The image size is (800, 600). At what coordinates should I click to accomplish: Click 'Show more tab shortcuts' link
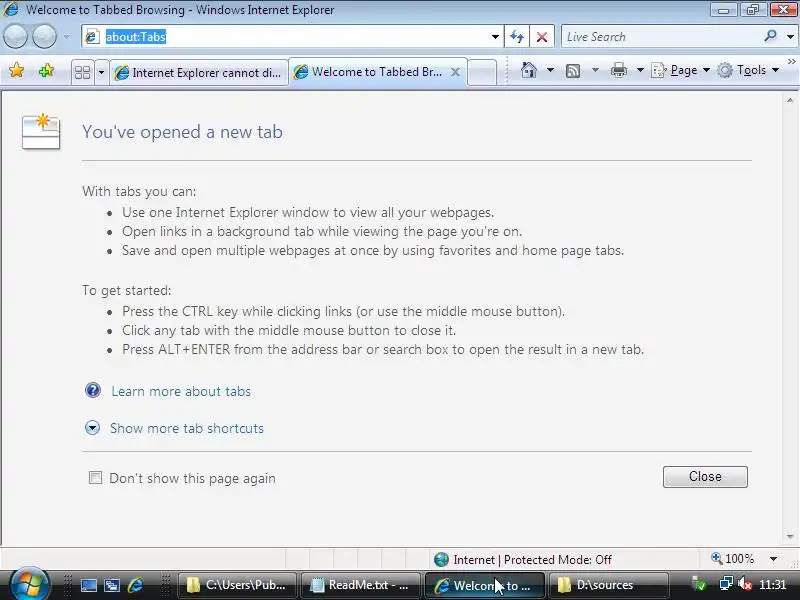(x=187, y=428)
